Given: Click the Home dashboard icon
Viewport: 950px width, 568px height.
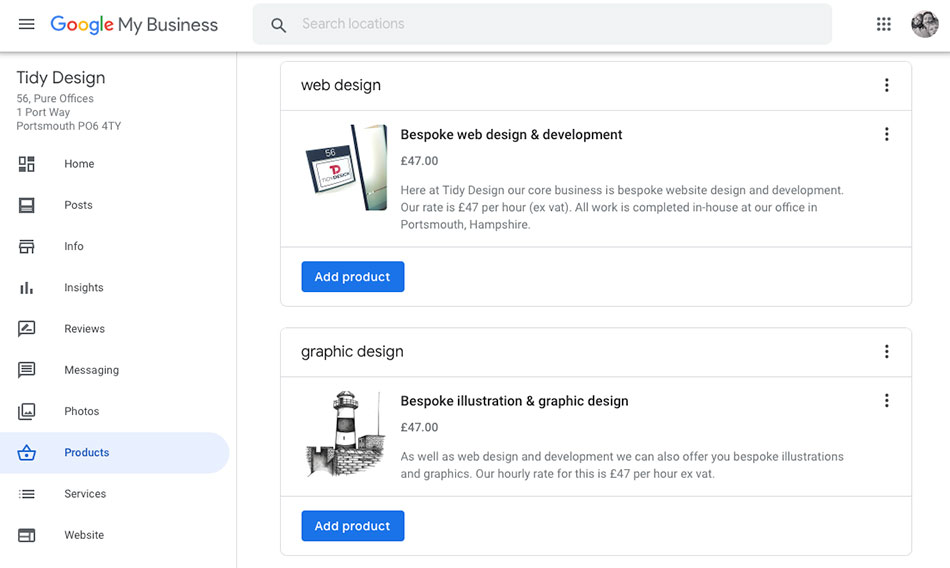Looking at the screenshot, I should click(27, 164).
